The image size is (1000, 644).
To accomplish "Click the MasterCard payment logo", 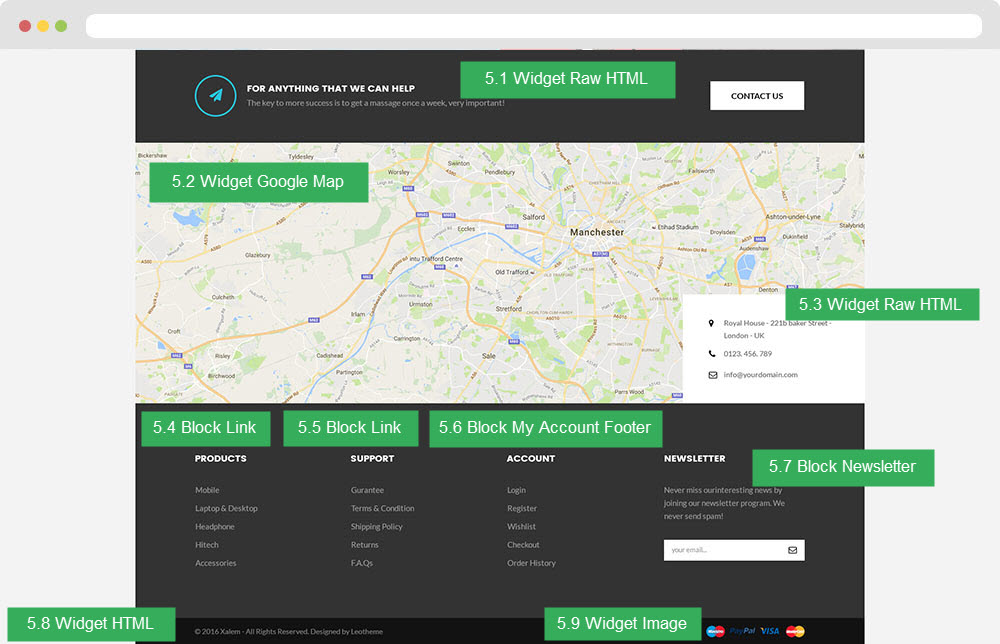I will click(795, 631).
